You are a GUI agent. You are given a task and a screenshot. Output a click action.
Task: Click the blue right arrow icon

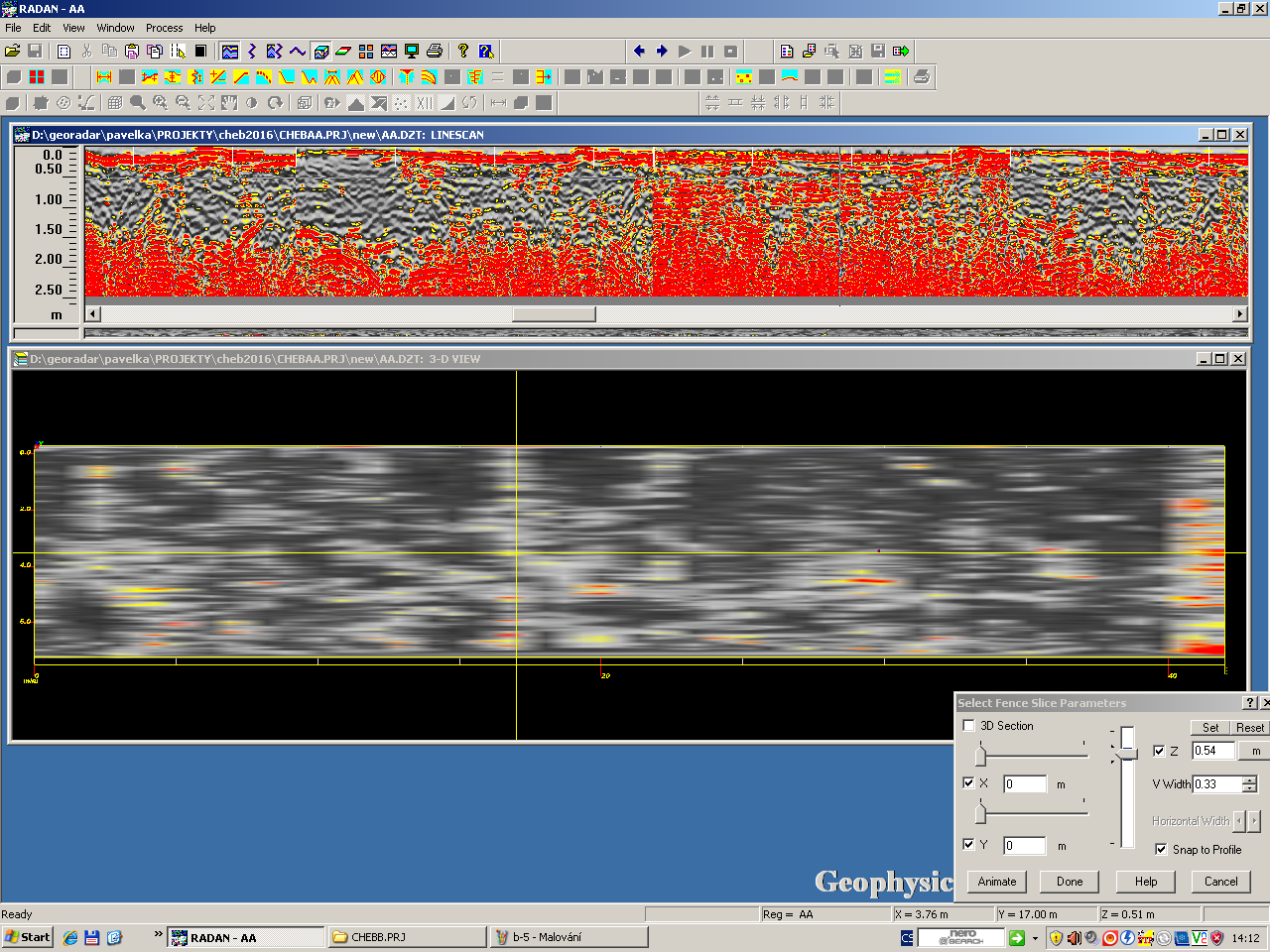coord(662,51)
